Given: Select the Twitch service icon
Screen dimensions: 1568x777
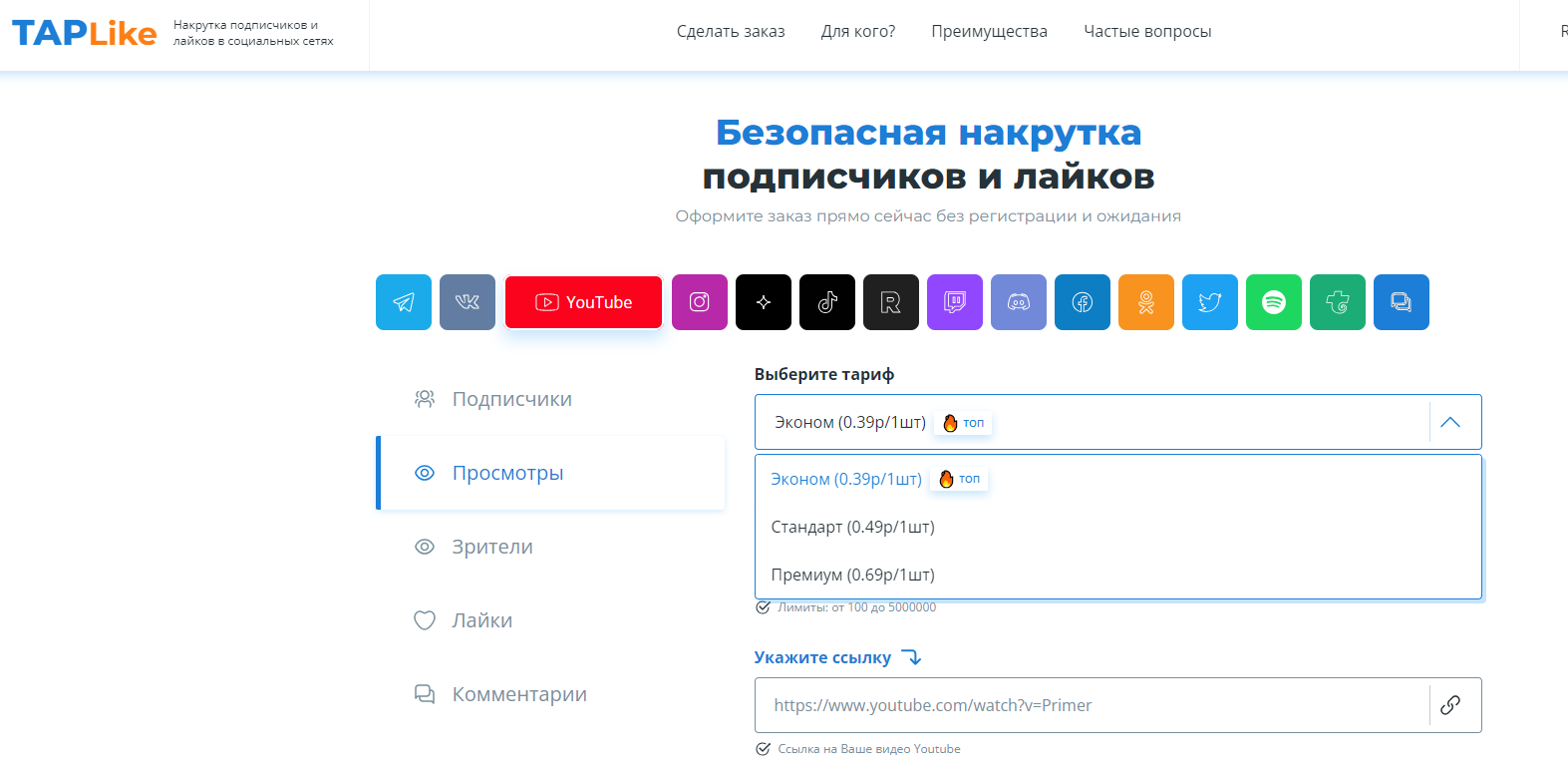Looking at the screenshot, I should click(x=955, y=302).
